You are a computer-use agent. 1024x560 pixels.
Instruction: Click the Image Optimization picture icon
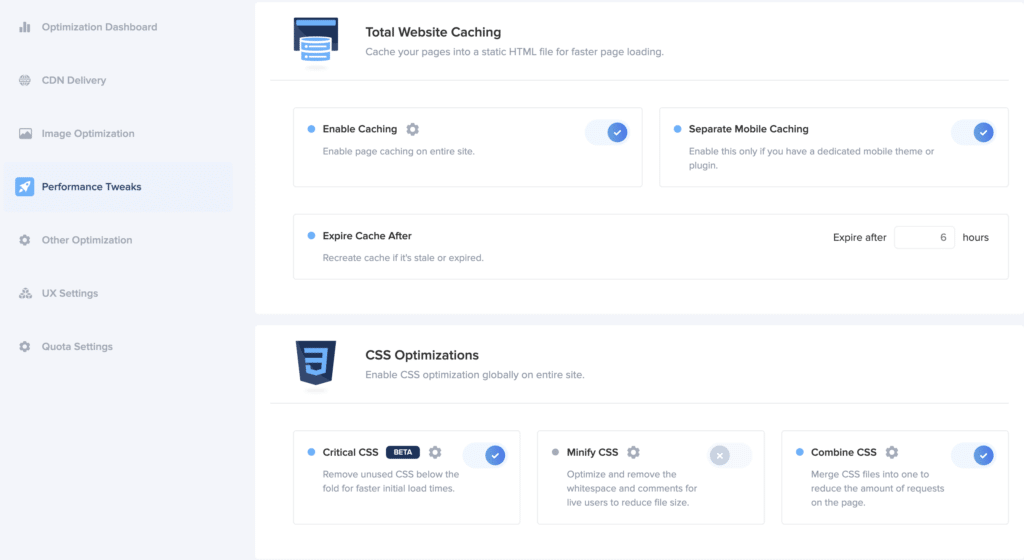point(25,134)
